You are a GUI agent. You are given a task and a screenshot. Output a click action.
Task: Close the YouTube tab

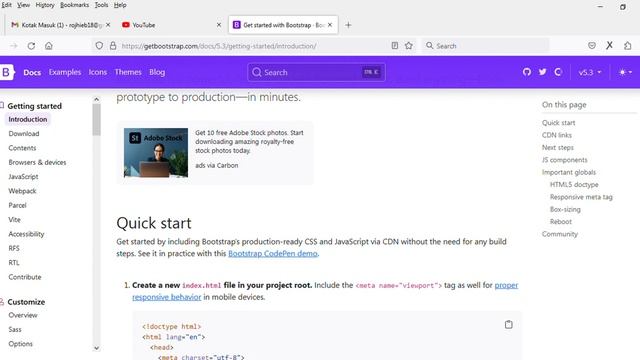(219, 25)
